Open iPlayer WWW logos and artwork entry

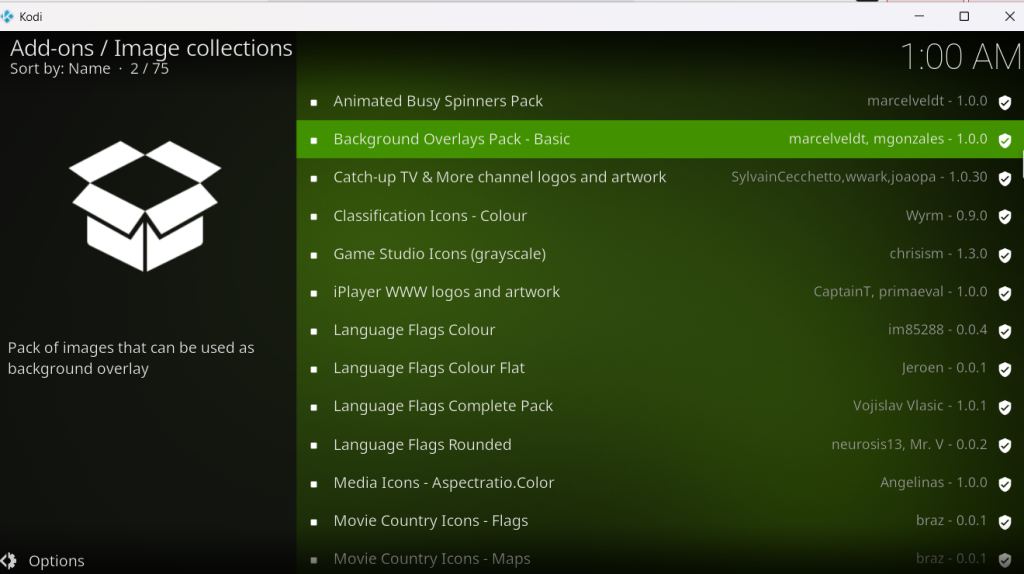coord(660,292)
